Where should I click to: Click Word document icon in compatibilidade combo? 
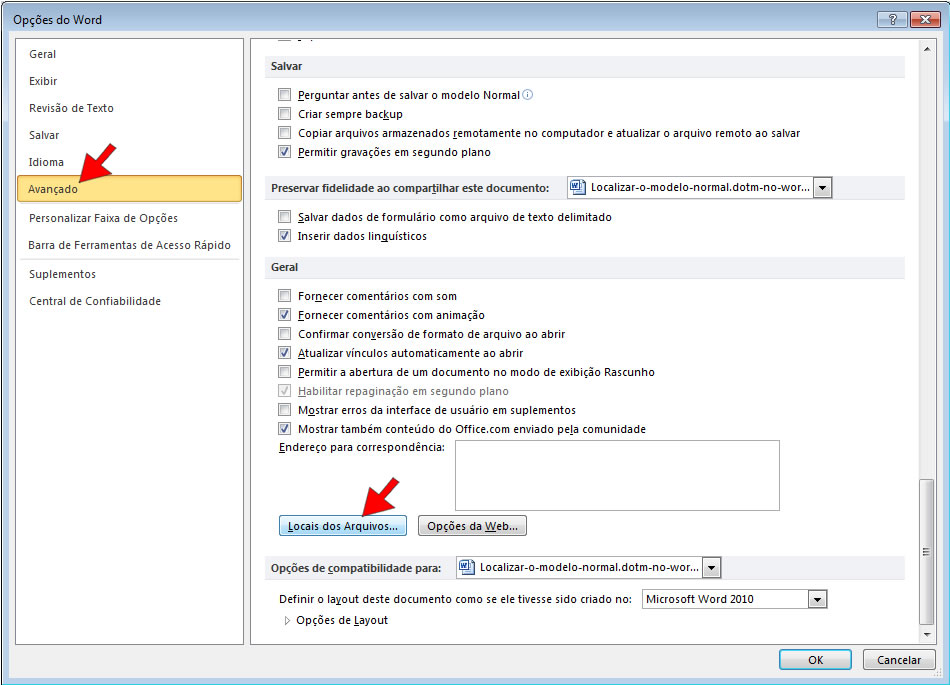tap(467, 567)
